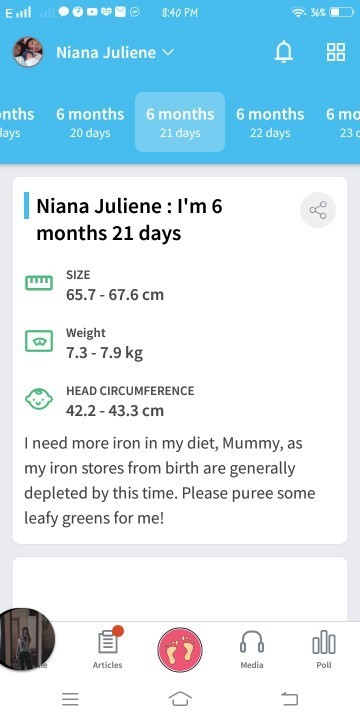Tap the baby face head circumference icon
The image size is (360, 720).
pyautogui.click(x=39, y=399)
